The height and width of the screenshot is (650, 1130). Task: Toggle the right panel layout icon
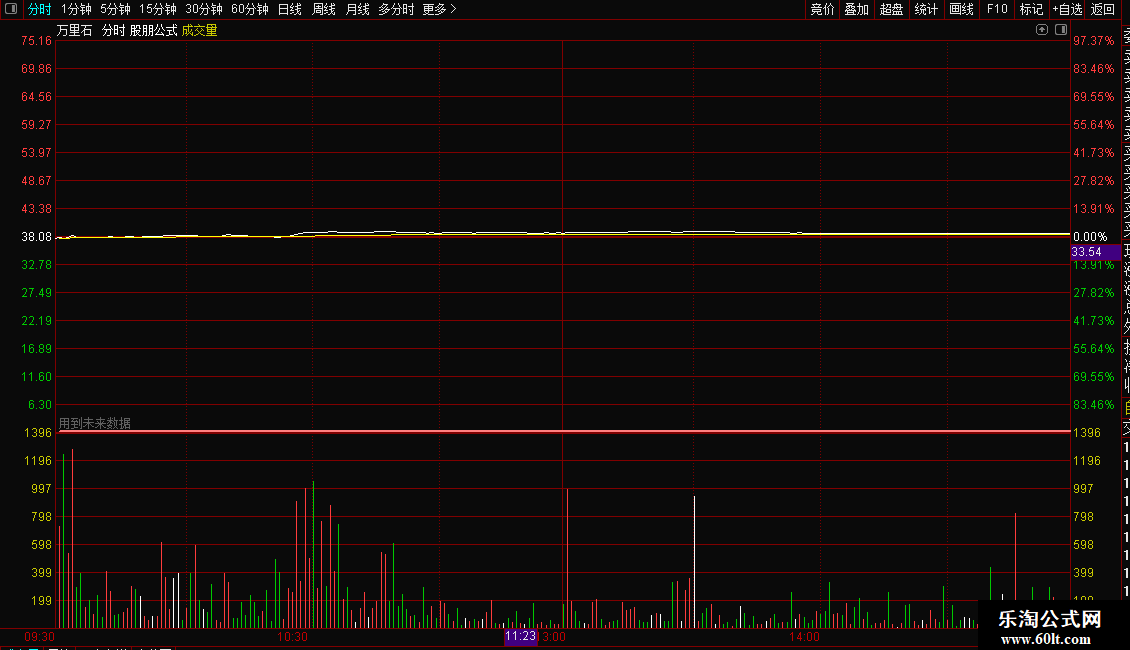(x=1061, y=30)
